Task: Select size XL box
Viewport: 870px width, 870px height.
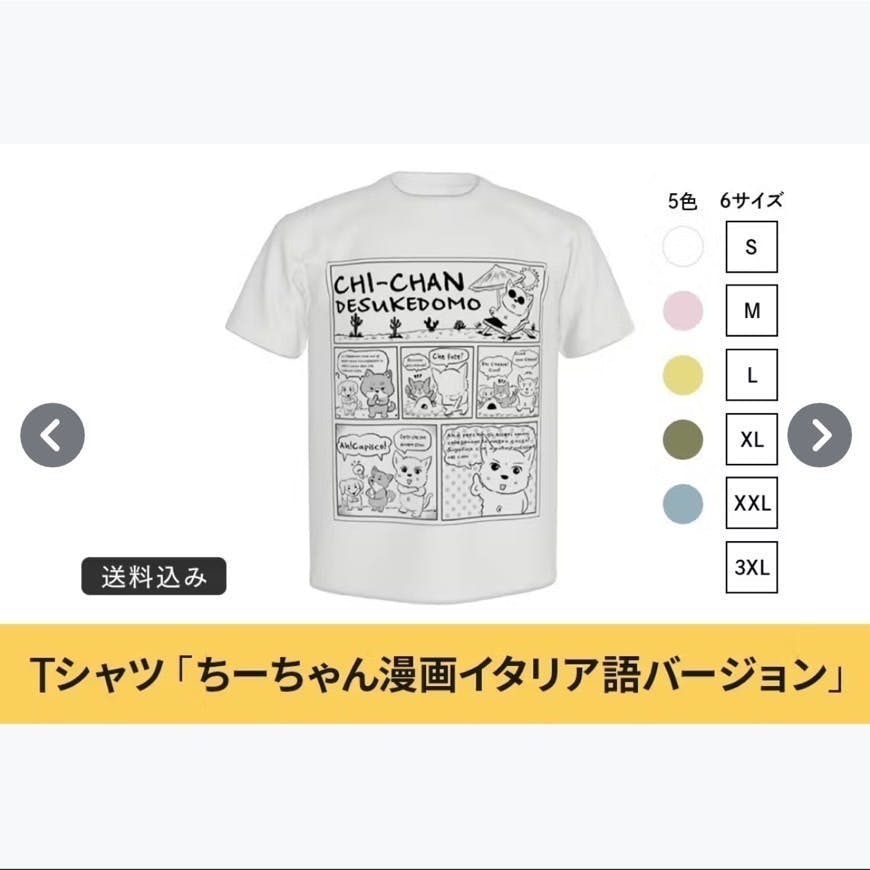Action: [x=752, y=439]
